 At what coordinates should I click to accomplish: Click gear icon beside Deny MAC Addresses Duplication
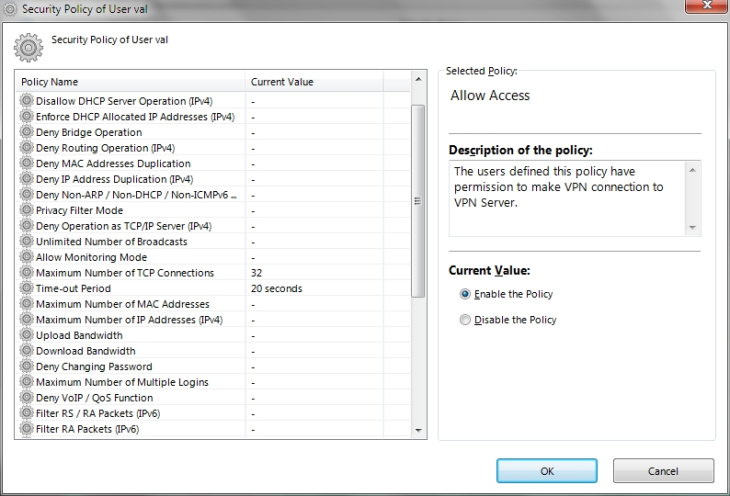pyautogui.click(x=27, y=163)
